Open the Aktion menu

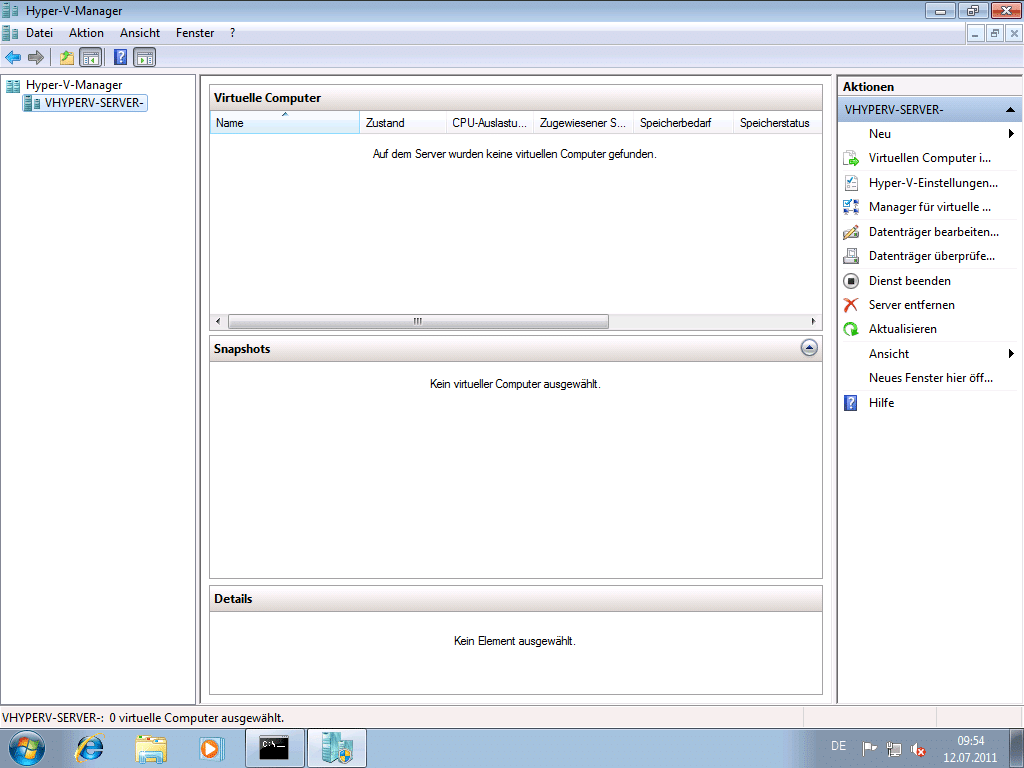tap(86, 33)
